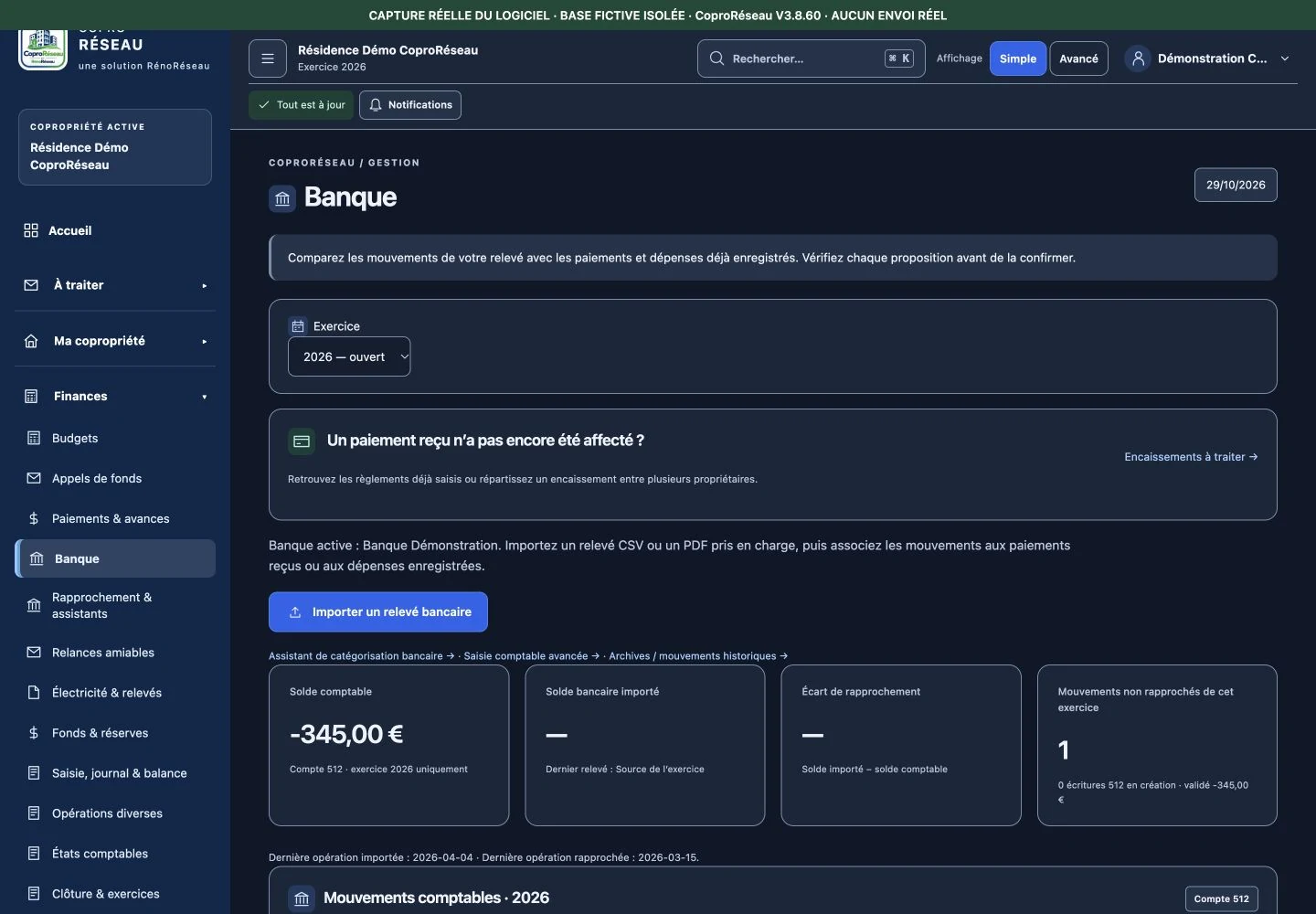Click the bank icon beside Mouvements comptables
The height and width of the screenshot is (914, 1316).
coord(302,899)
